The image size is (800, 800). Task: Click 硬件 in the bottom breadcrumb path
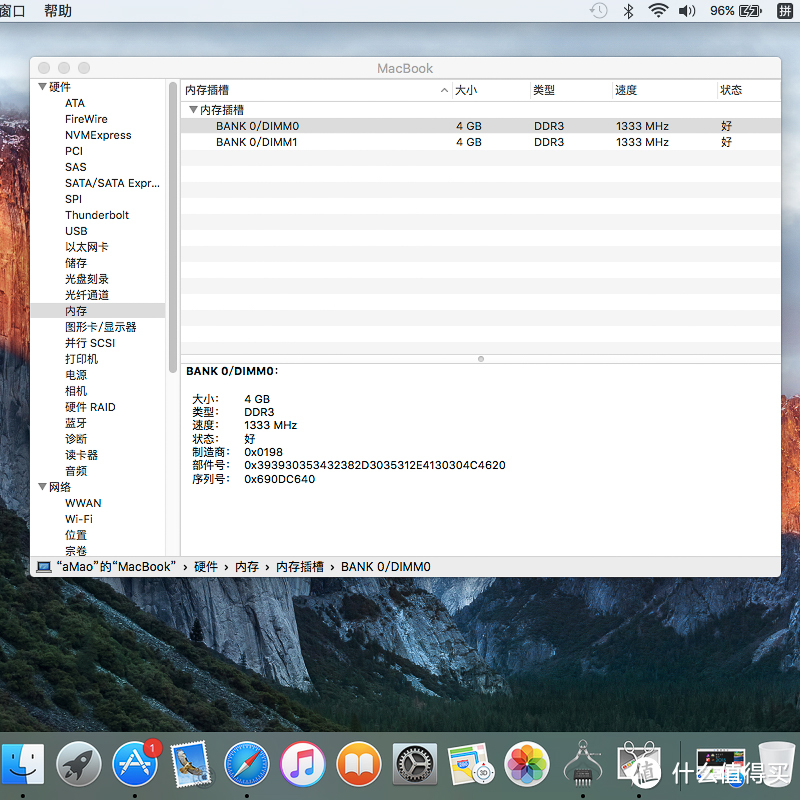(x=206, y=566)
